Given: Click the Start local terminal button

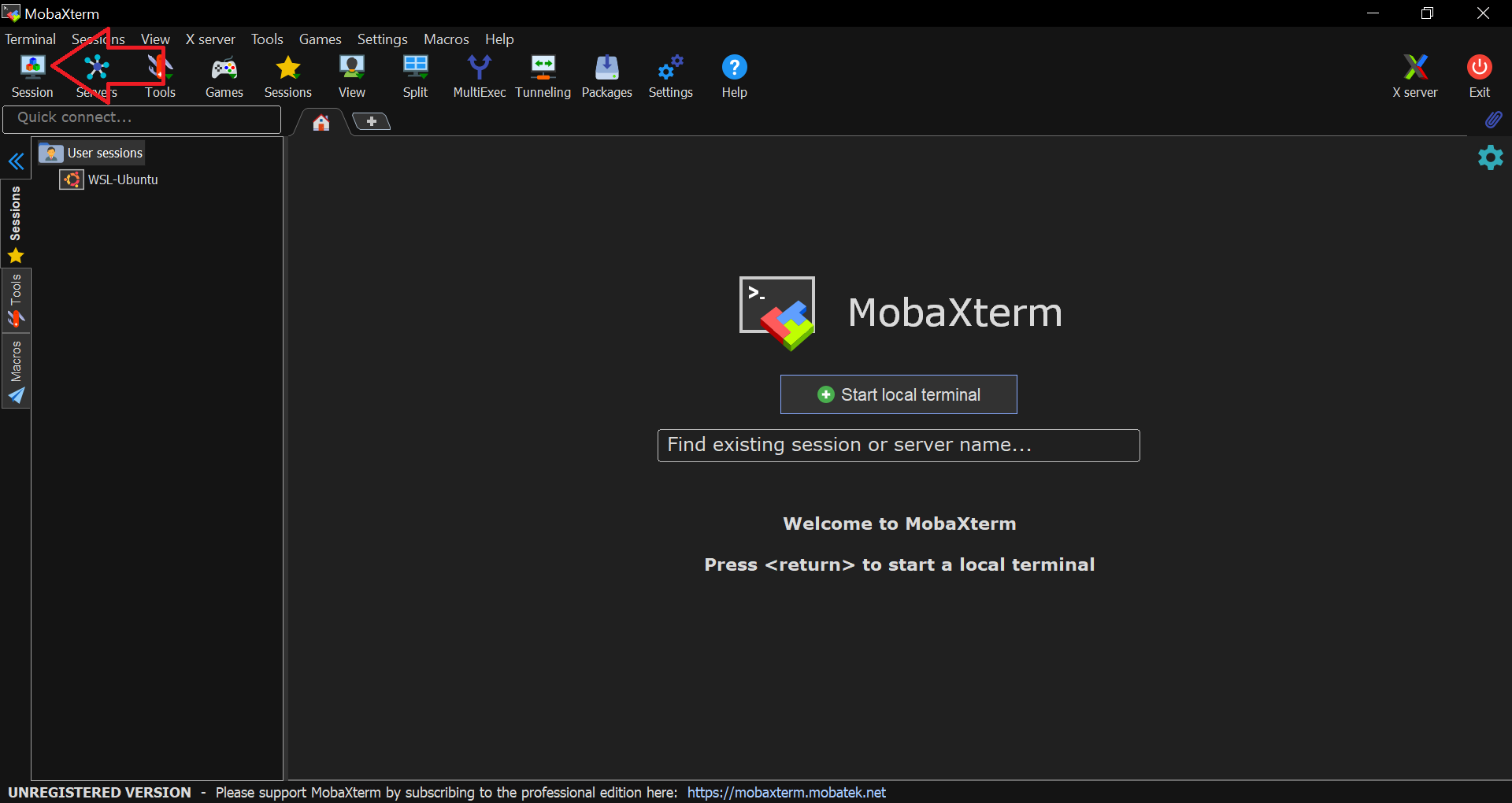Looking at the screenshot, I should 899,394.
